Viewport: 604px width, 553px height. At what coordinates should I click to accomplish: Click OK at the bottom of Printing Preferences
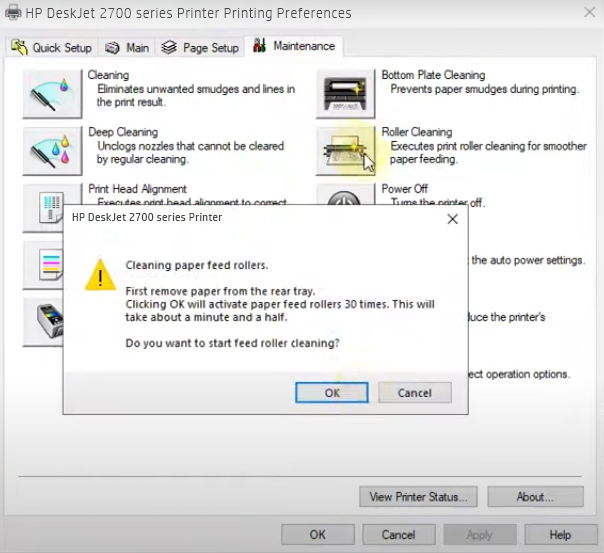(x=318, y=535)
